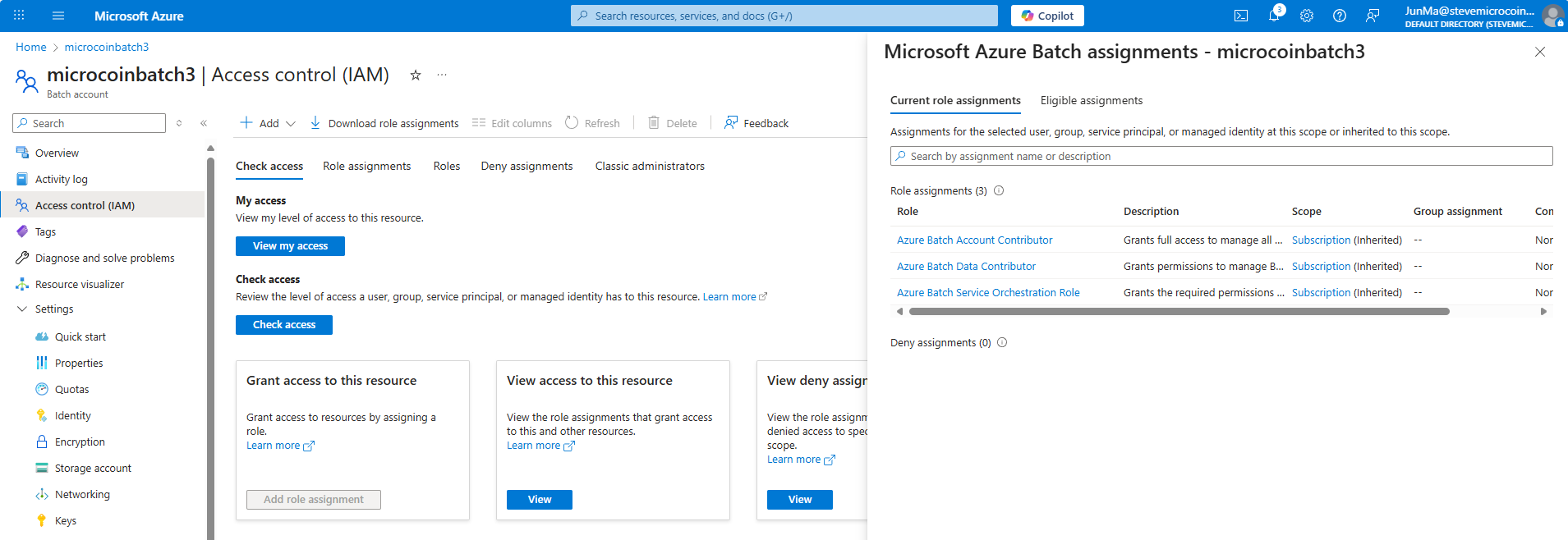Open Encryption settings in sidebar
Viewport: 1568px width, 540px height.
80,442
